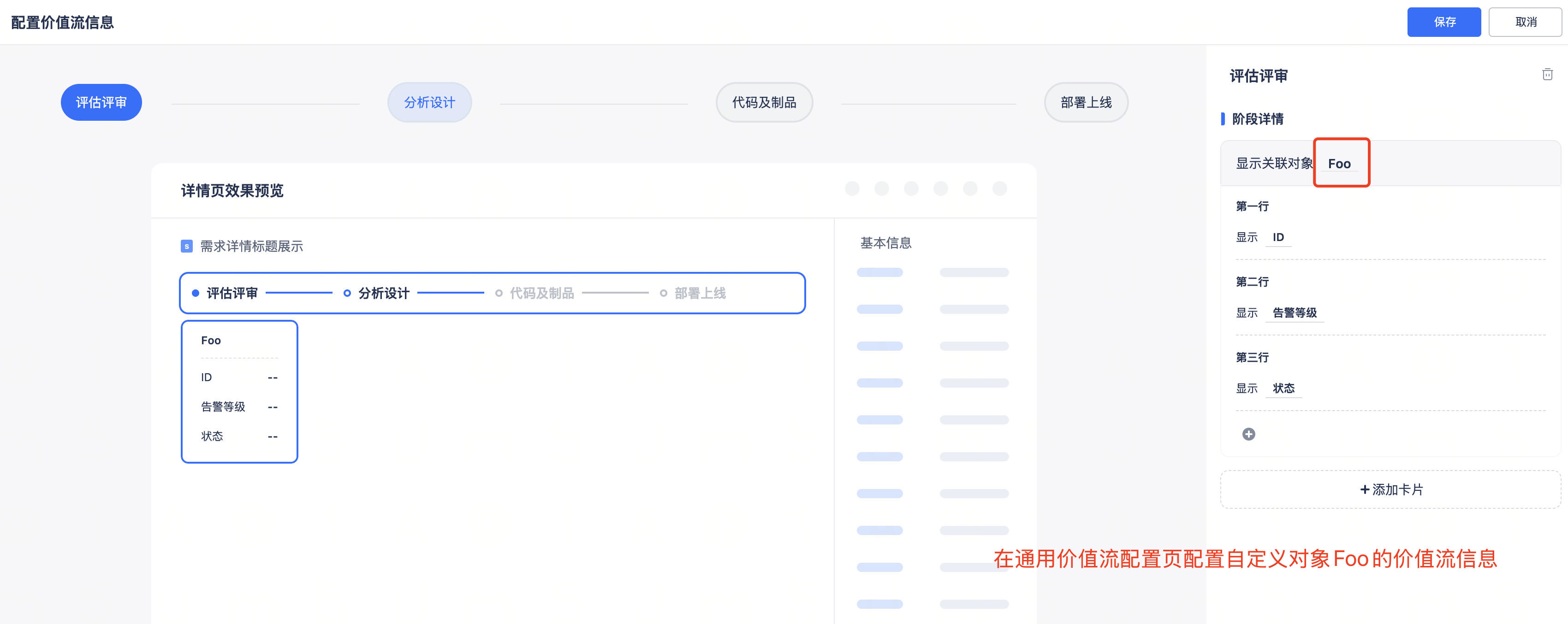Click the 评估评审 stage dot in preview
The height and width of the screenshot is (624, 1568).
point(196,293)
